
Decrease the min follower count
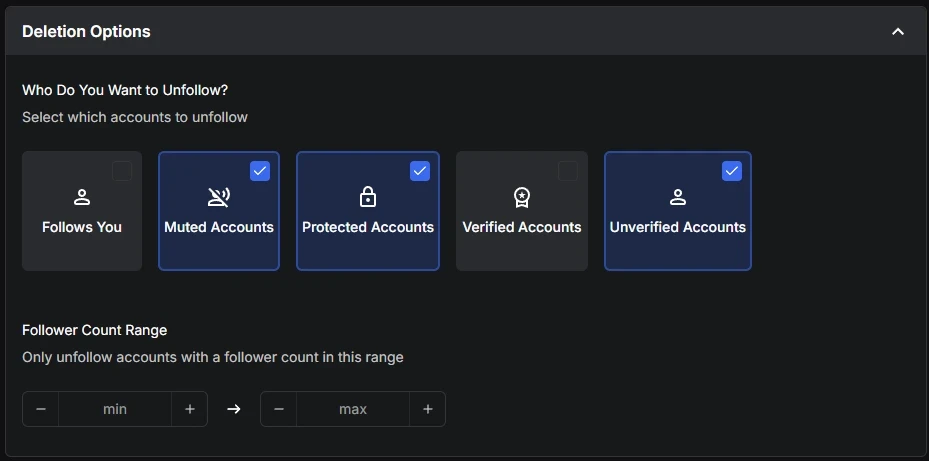pyautogui.click(x=41, y=409)
